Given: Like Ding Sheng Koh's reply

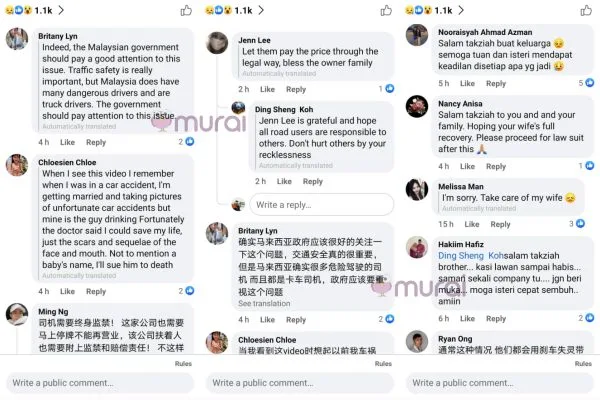Looking at the screenshot, I should 284,181.
